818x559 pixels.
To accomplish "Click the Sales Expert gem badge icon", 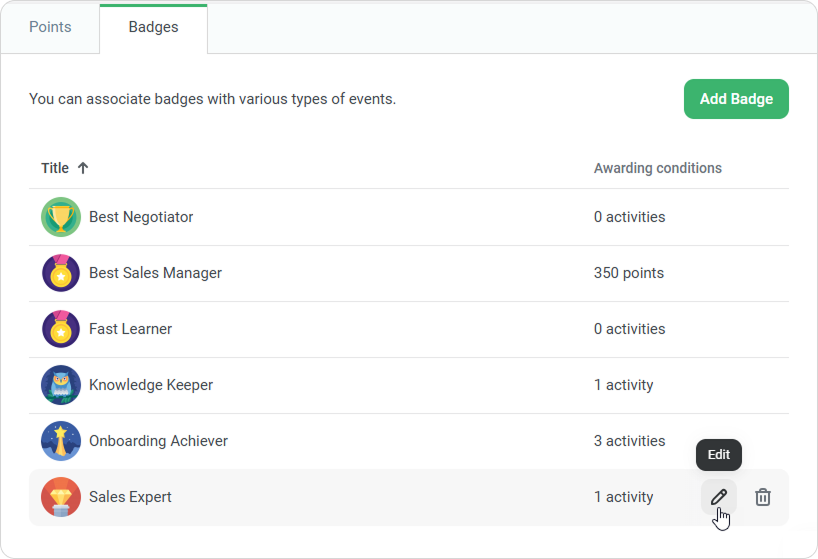I will click(x=61, y=497).
